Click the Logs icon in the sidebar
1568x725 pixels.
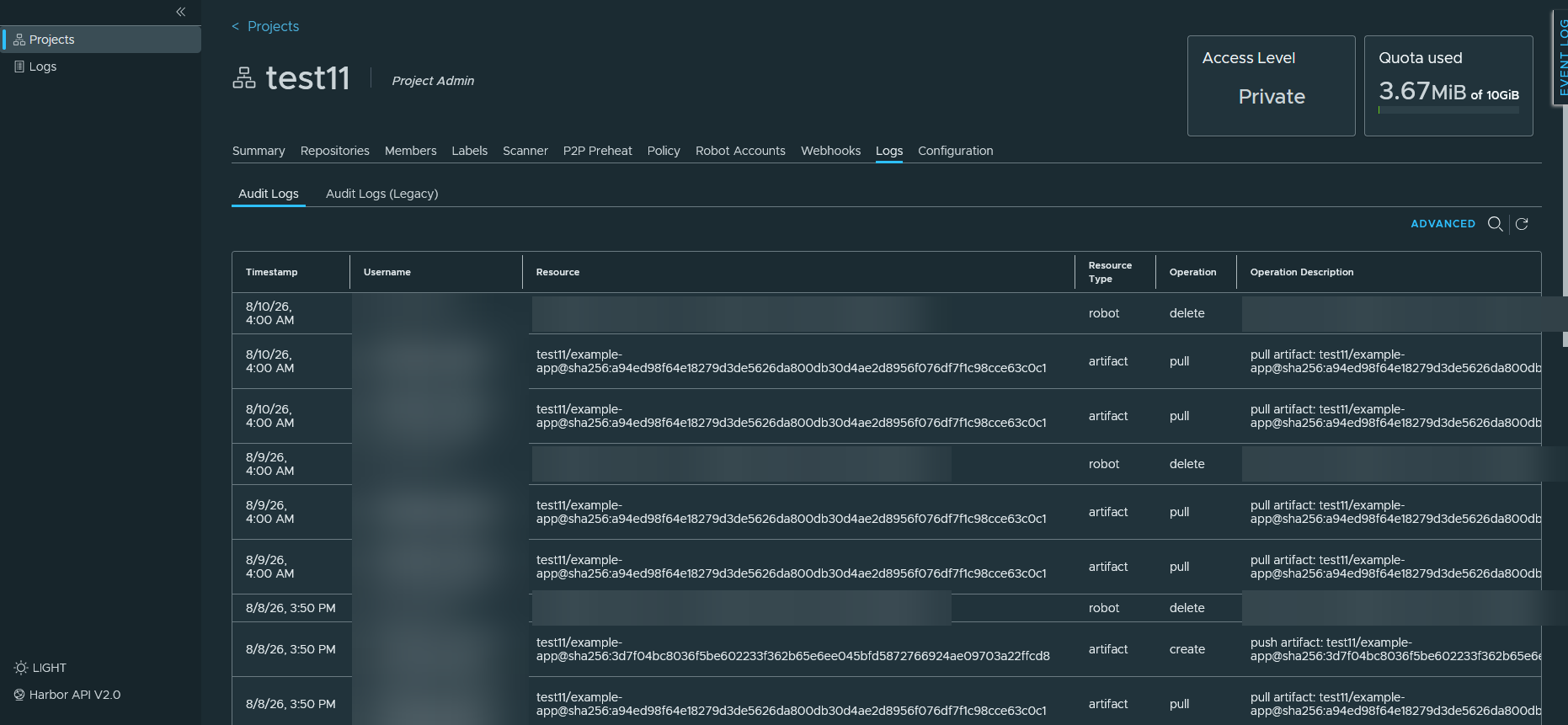[19, 67]
